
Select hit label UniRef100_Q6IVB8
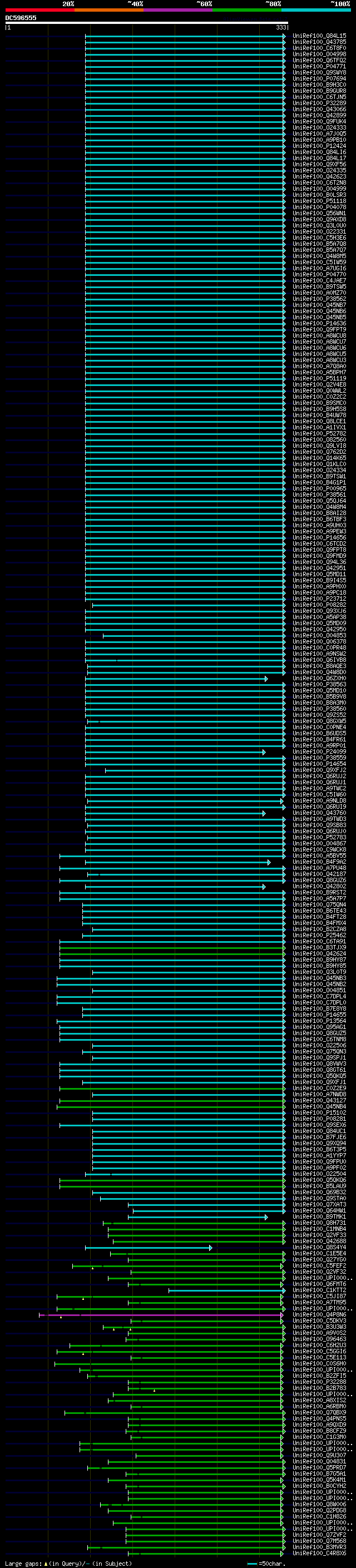point(319,660)
